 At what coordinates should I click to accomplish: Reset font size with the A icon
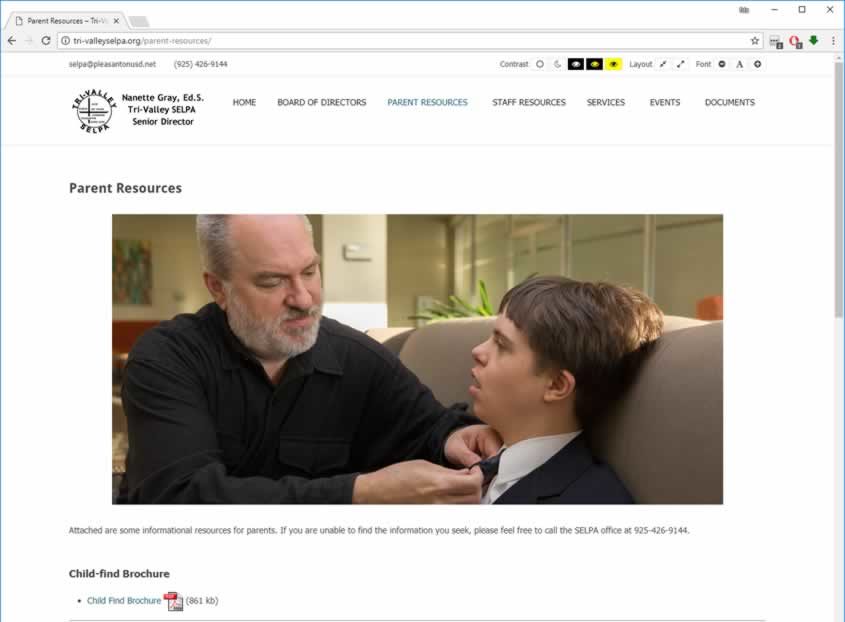pos(739,64)
